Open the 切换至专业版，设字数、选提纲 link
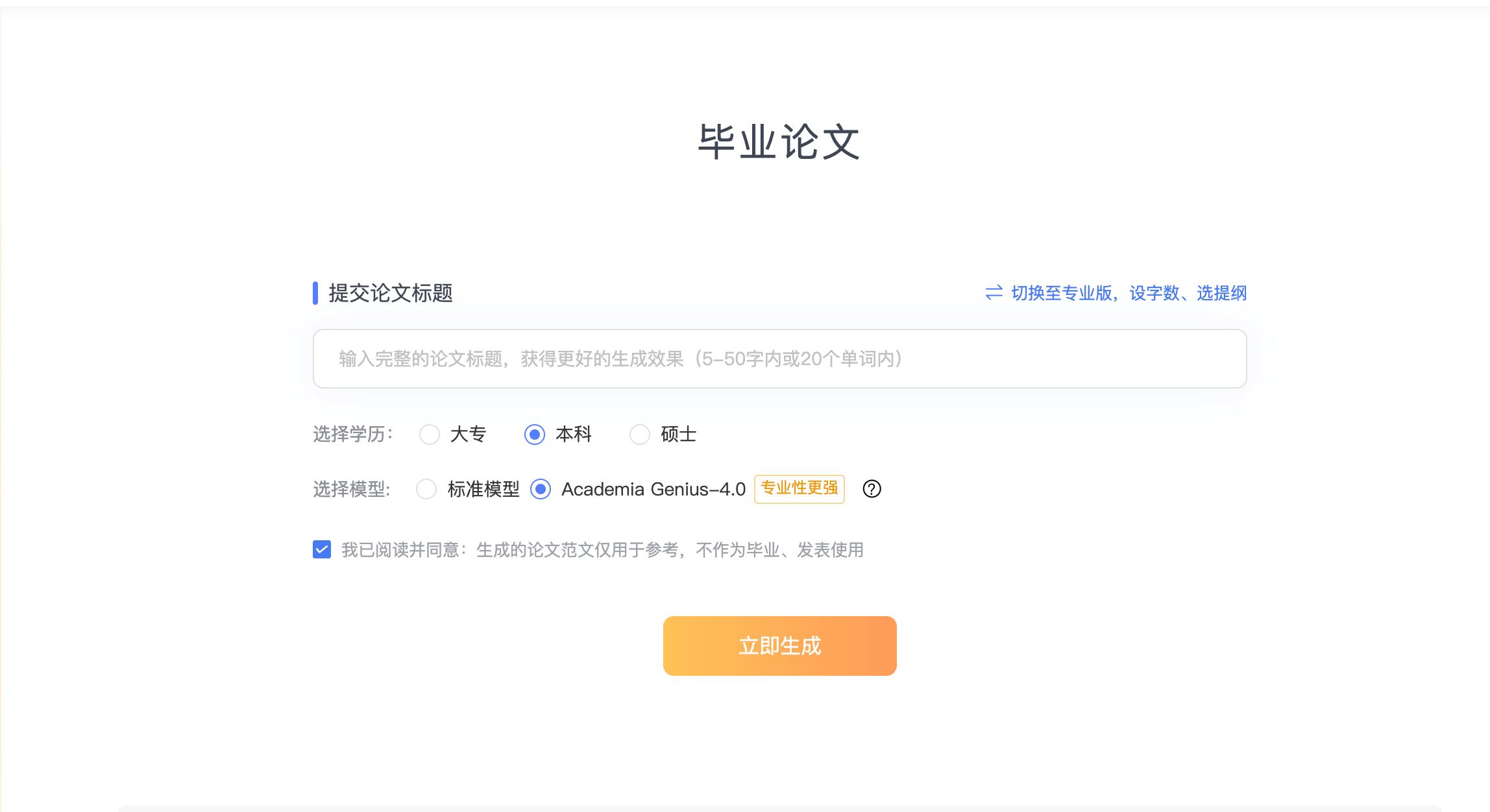The width and height of the screenshot is (1490, 812). click(x=1129, y=293)
